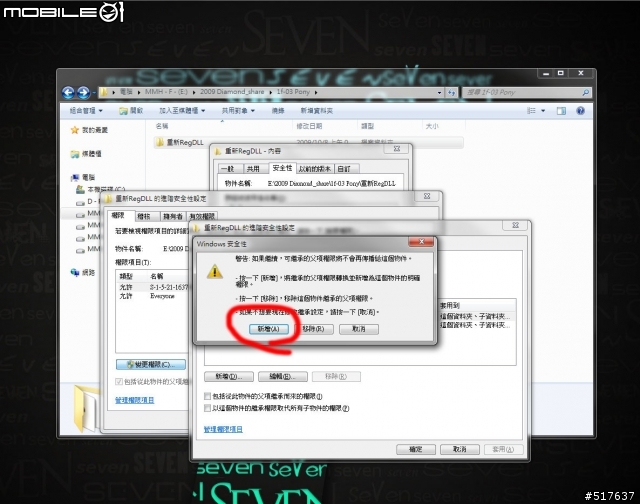This screenshot has width=640, height=504.
Task: Click 確定 in the front security window
Action: (x=416, y=449)
